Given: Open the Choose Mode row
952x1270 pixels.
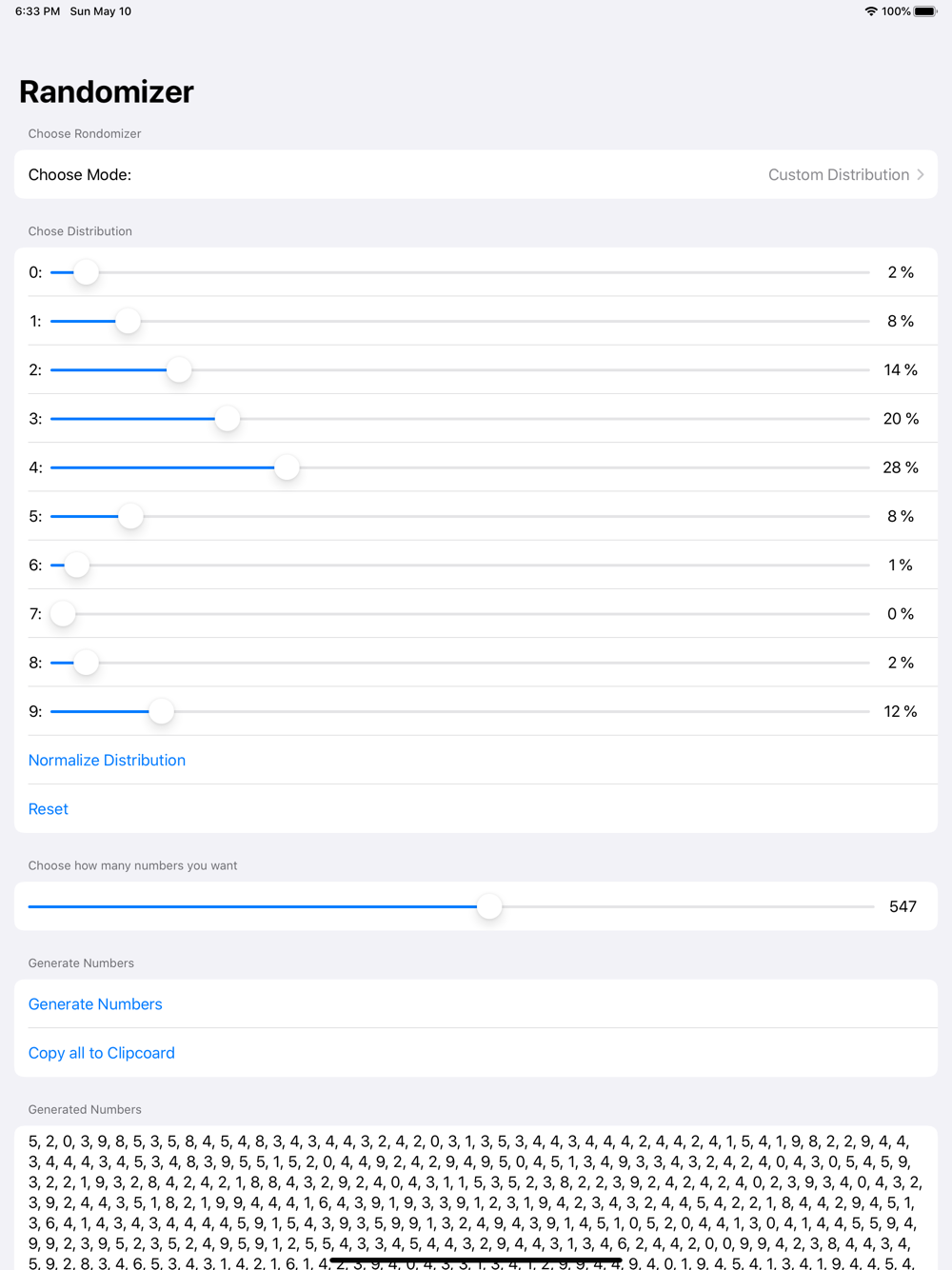Looking at the screenshot, I should (476, 175).
